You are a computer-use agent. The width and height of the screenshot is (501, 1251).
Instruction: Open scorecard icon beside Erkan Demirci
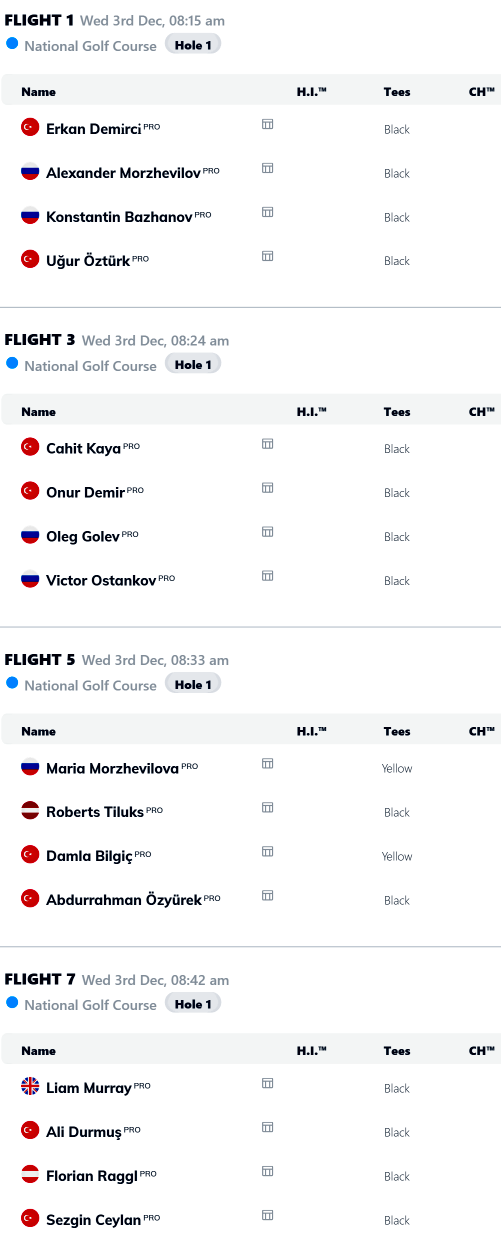pyautogui.click(x=267, y=124)
